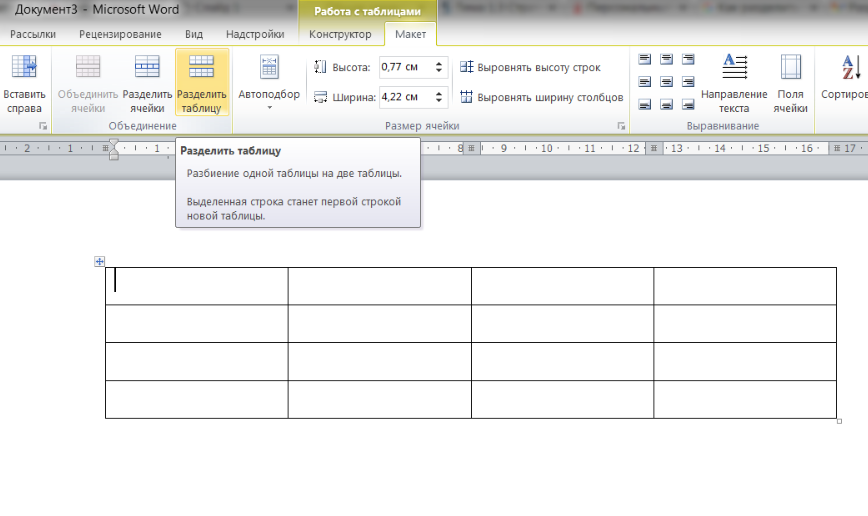Align cell text middle right

pyautogui.click(x=688, y=82)
